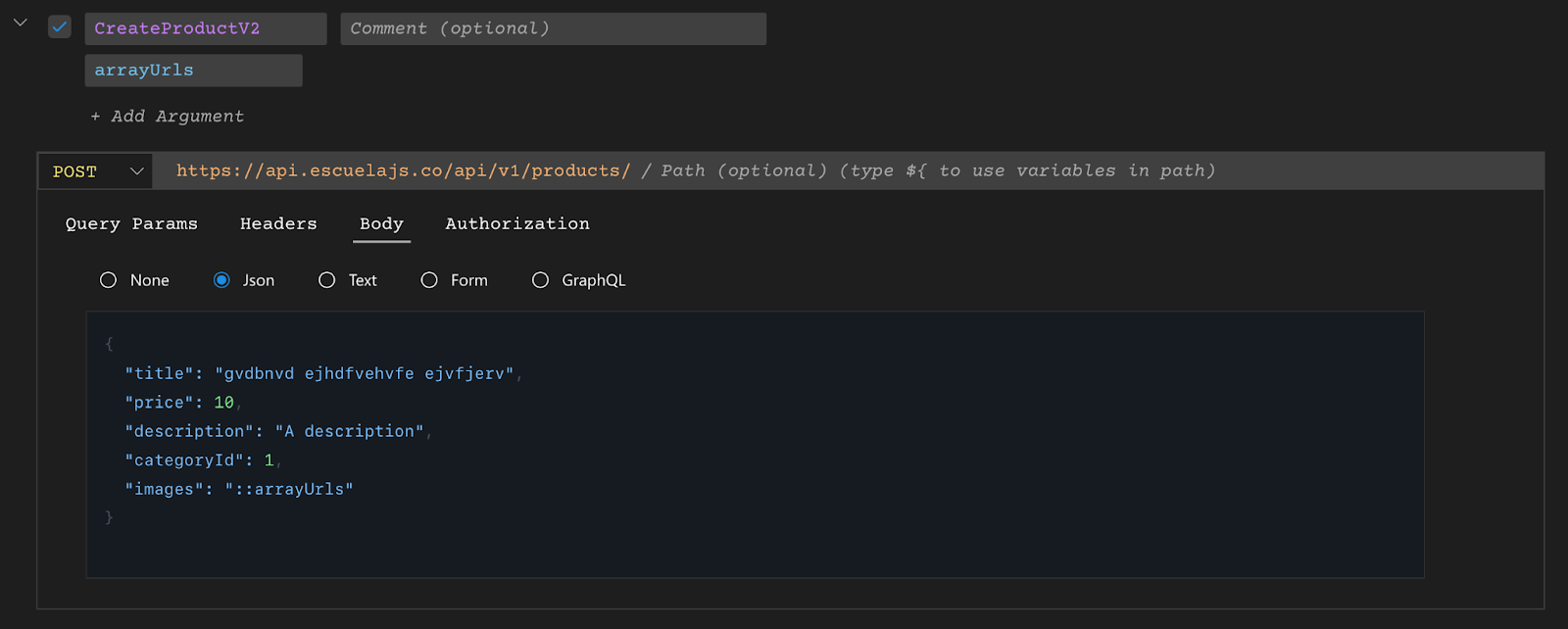
Task: Switch to the Query Params tab
Action: coord(131,224)
